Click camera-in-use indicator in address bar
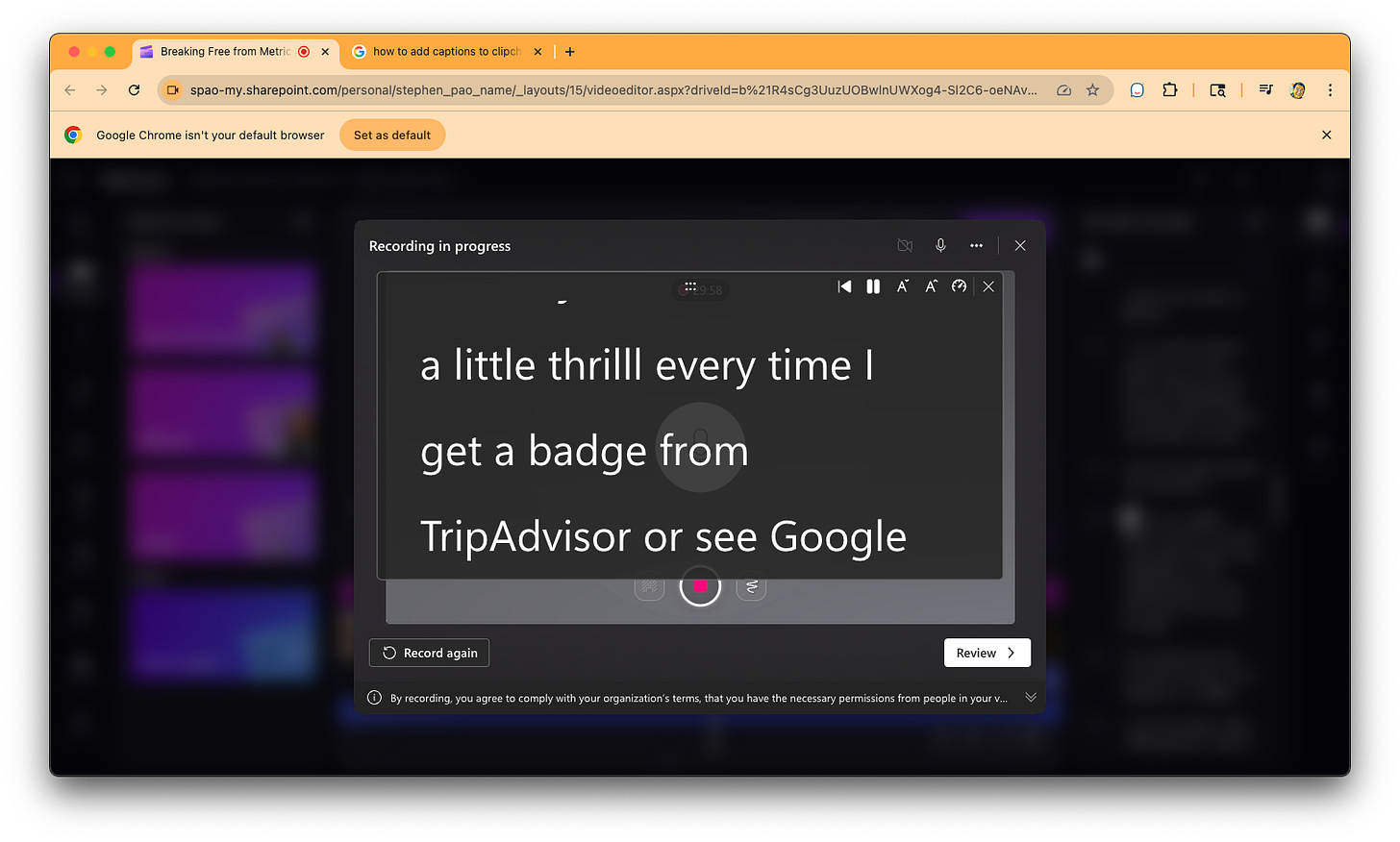Screen dimensions: 1400x842 tap(173, 90)
